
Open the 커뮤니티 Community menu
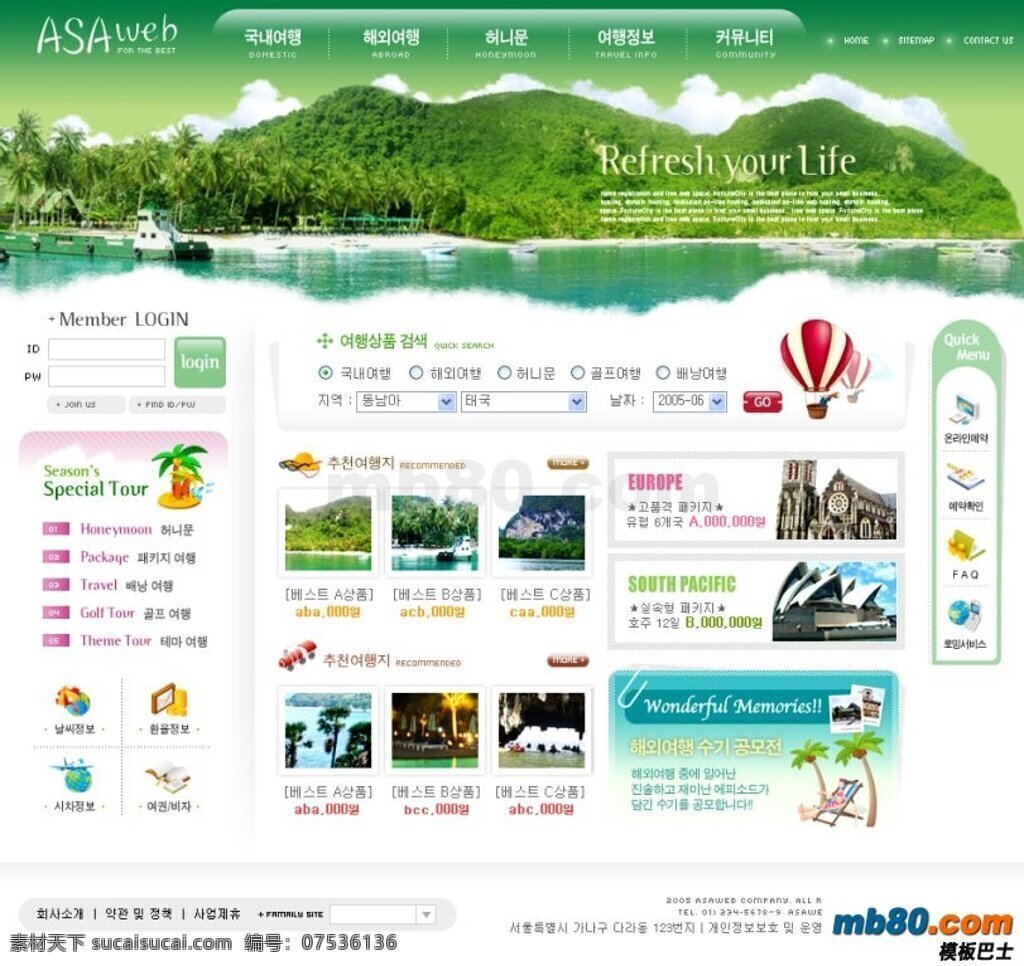click(745, 43)
